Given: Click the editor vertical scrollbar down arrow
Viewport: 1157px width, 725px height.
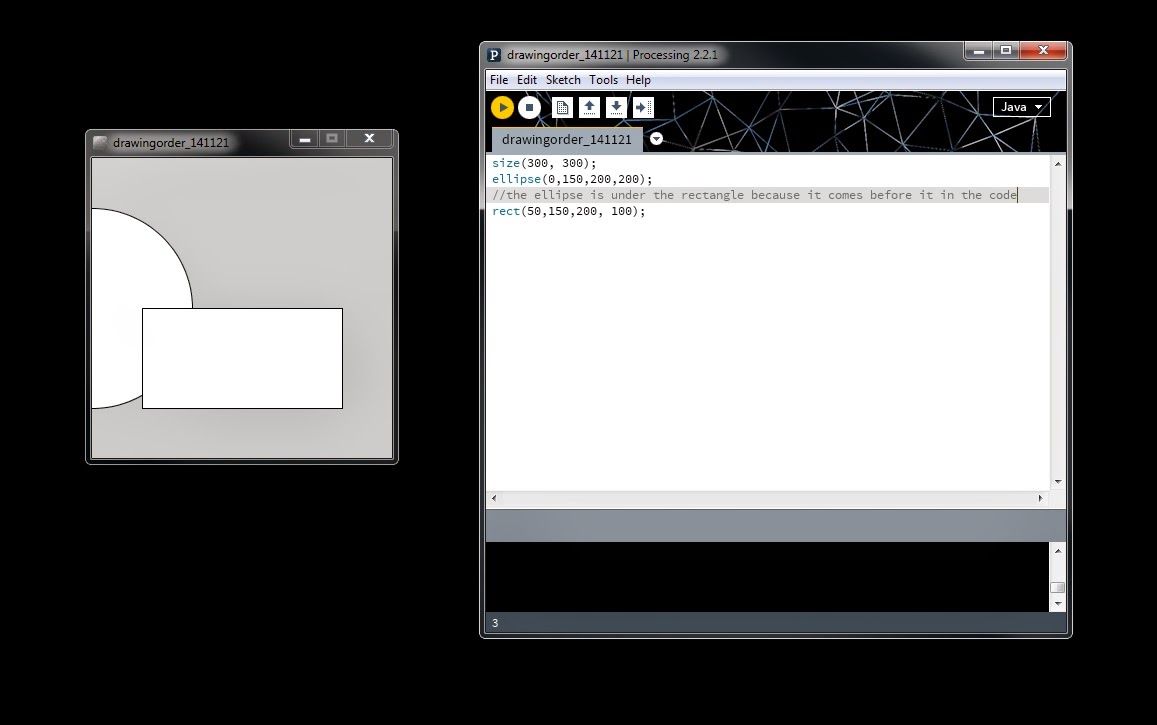Looking at the screenshot, I should pos(1058,482).
